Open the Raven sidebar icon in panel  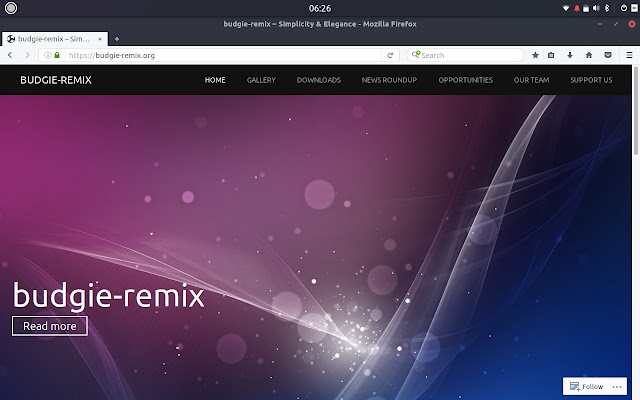634,8
